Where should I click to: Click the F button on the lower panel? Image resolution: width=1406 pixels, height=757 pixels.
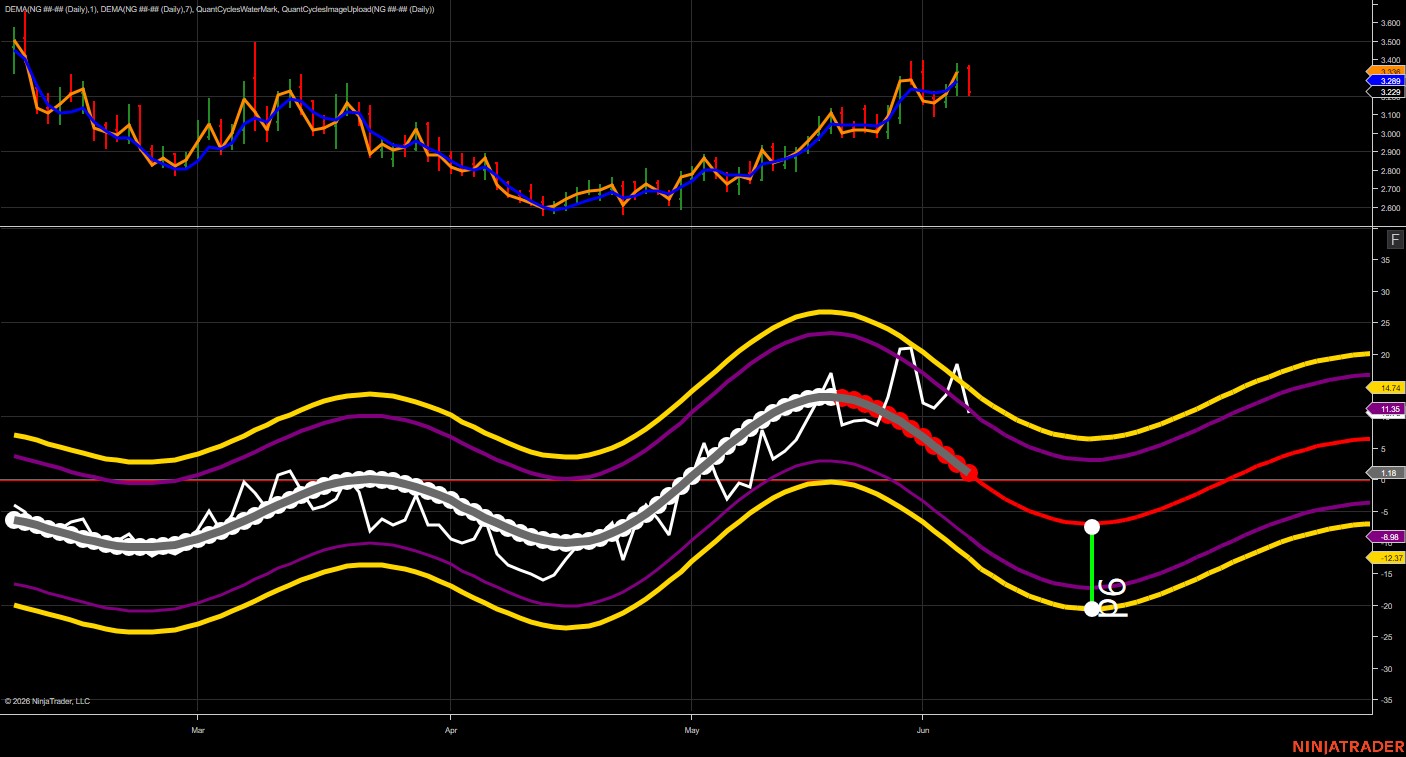coord(1395,239)
